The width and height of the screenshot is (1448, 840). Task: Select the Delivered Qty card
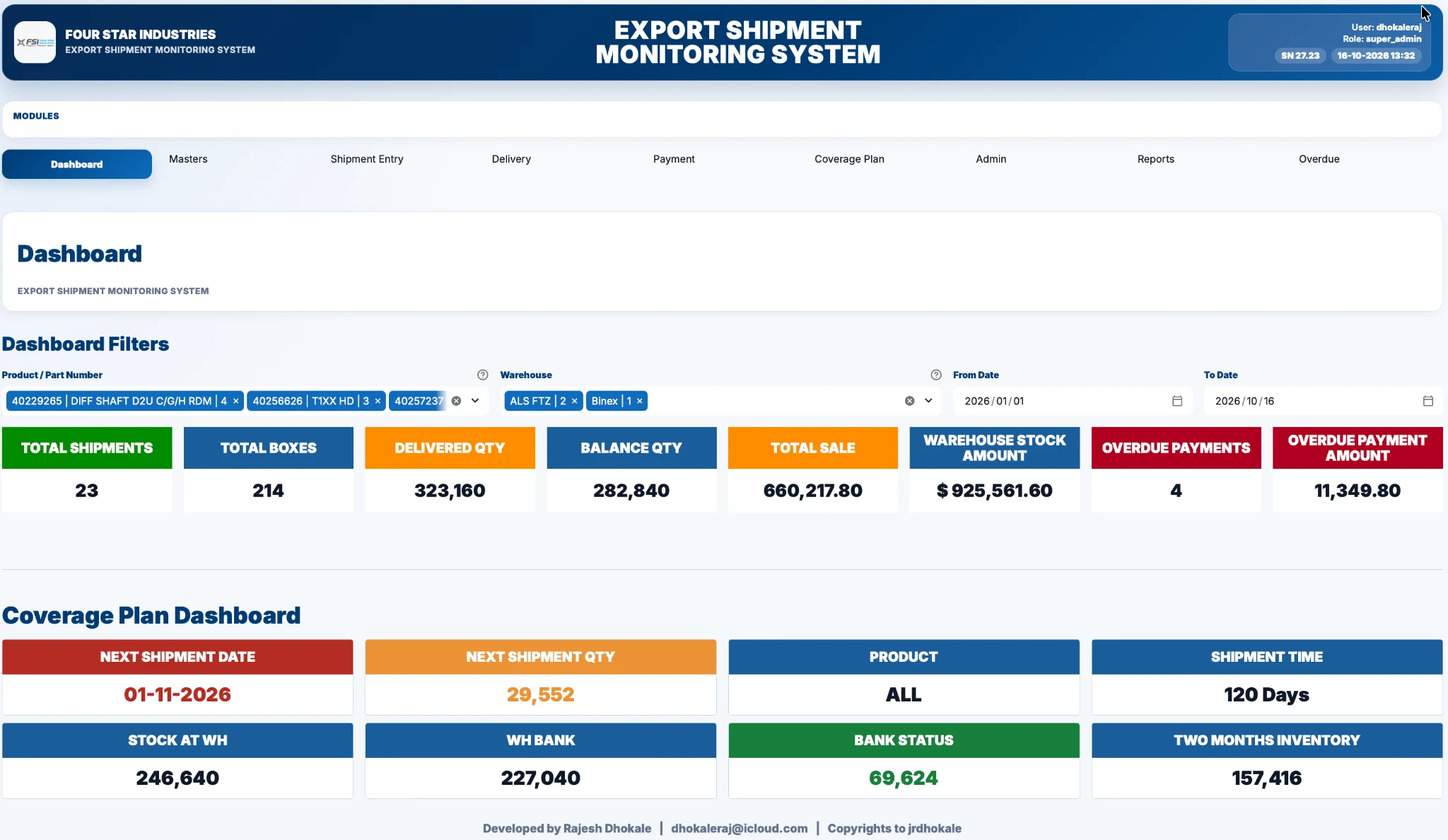[450, 469]
